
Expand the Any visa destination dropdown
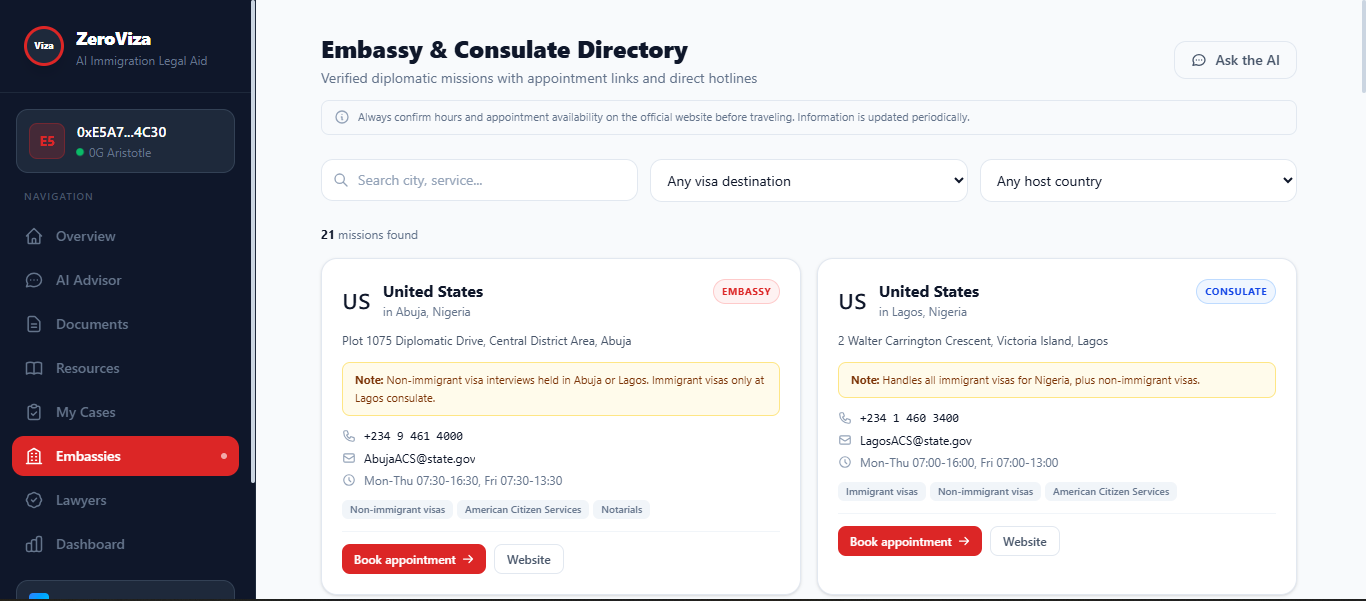pos(809,180)
